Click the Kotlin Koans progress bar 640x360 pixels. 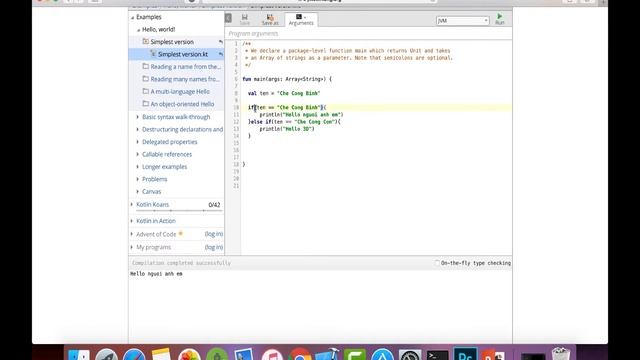click(x=179, y=211)
